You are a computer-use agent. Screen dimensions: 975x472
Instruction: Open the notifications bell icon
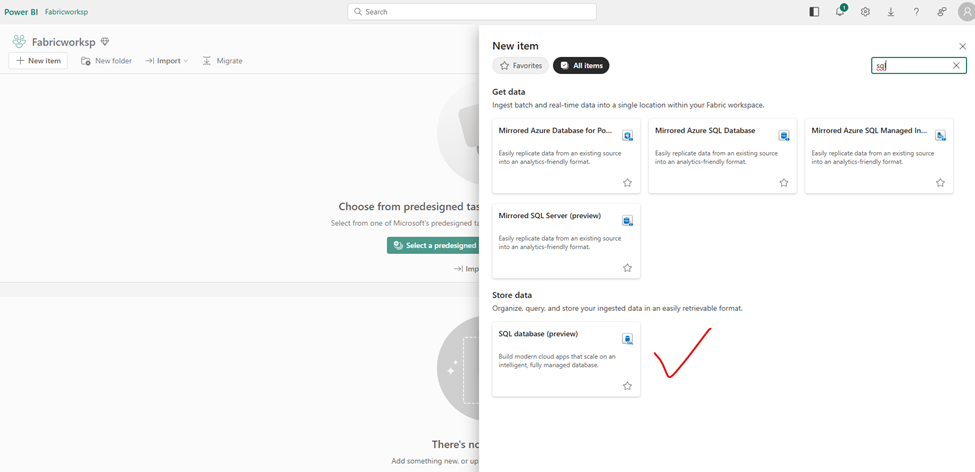click(x=840, y=12)
